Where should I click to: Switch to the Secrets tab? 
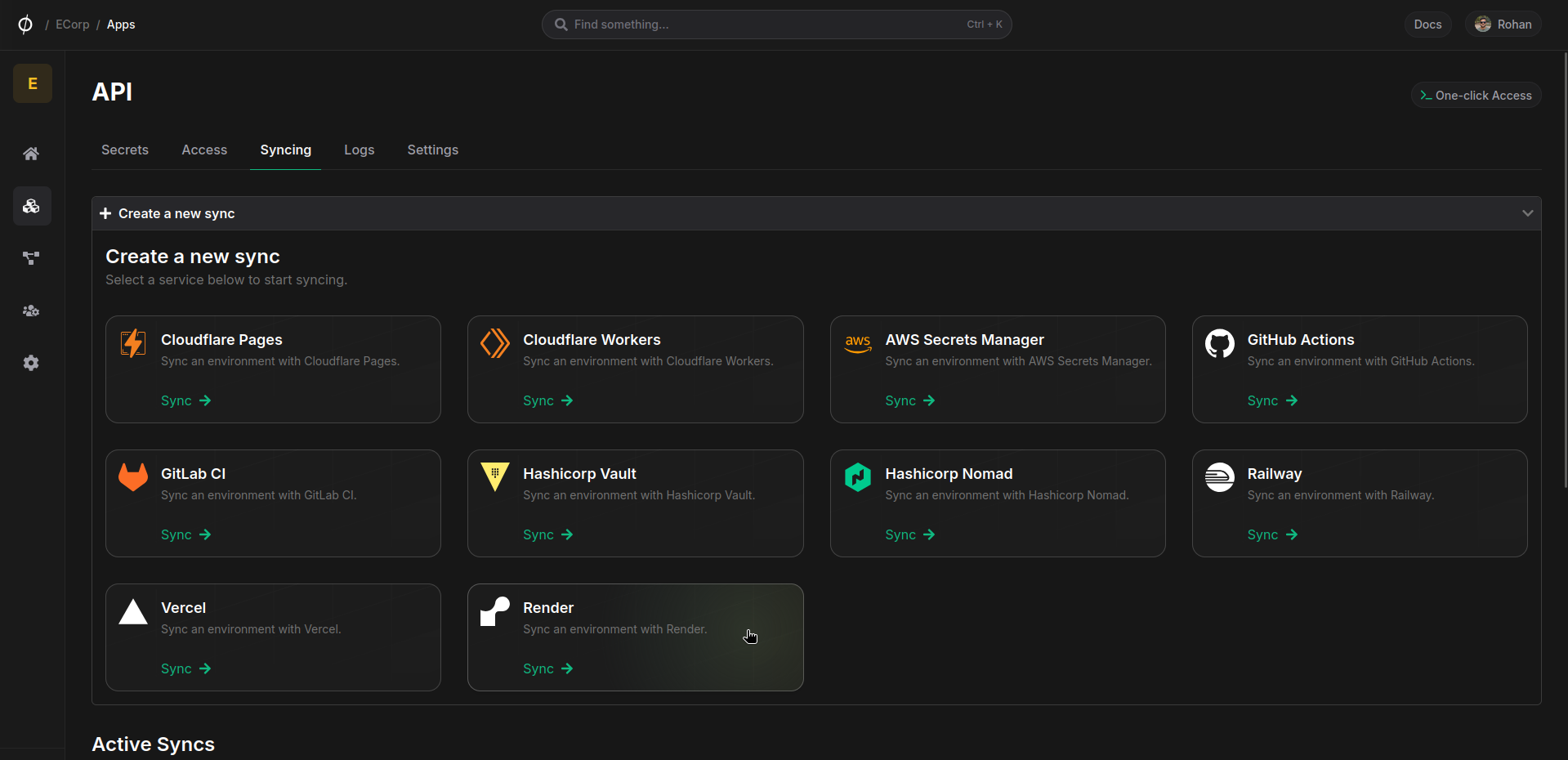pos(125,150)
